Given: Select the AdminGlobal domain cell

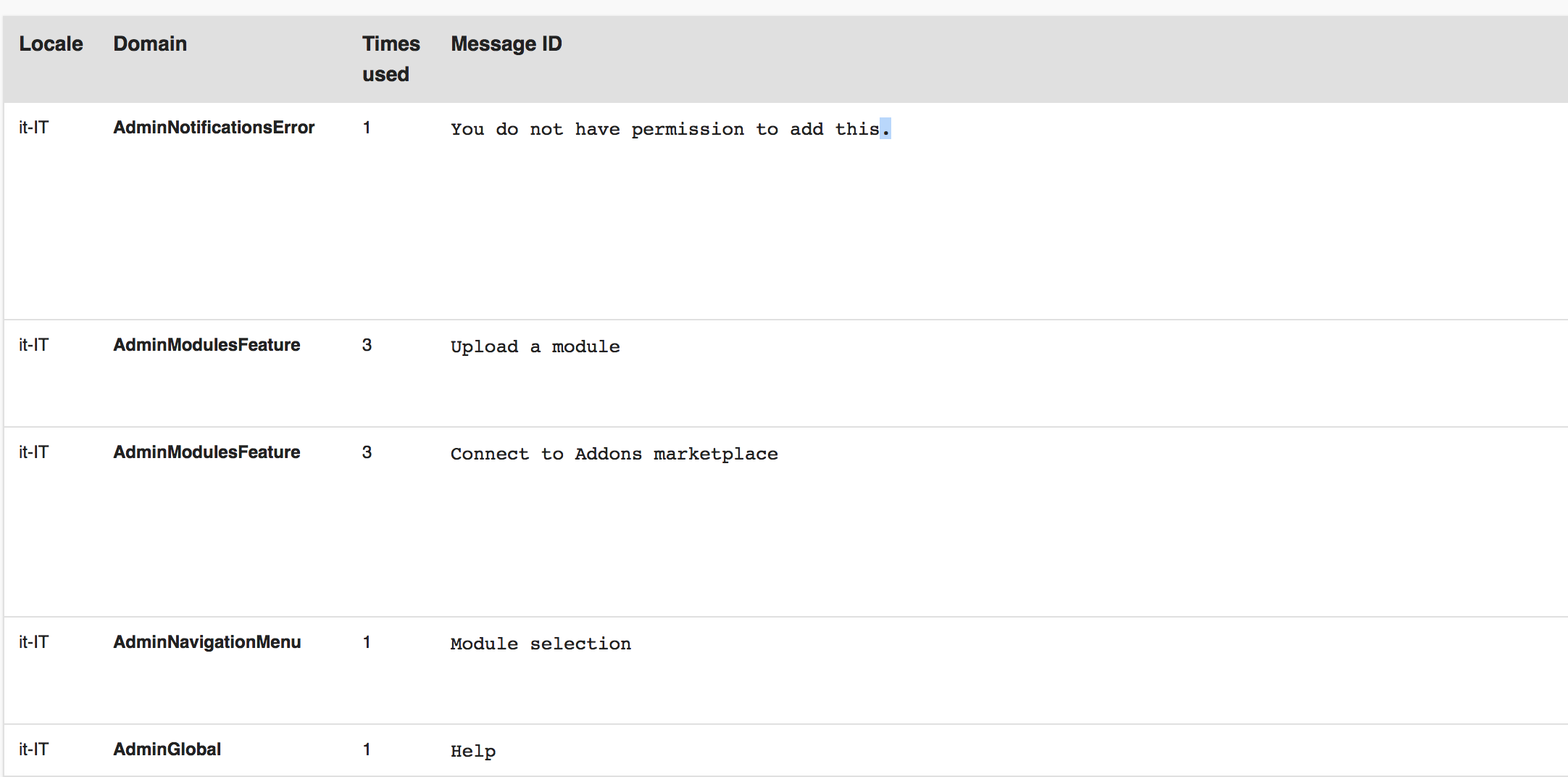Looking at the screenshot, I should [x=167, y=749].
